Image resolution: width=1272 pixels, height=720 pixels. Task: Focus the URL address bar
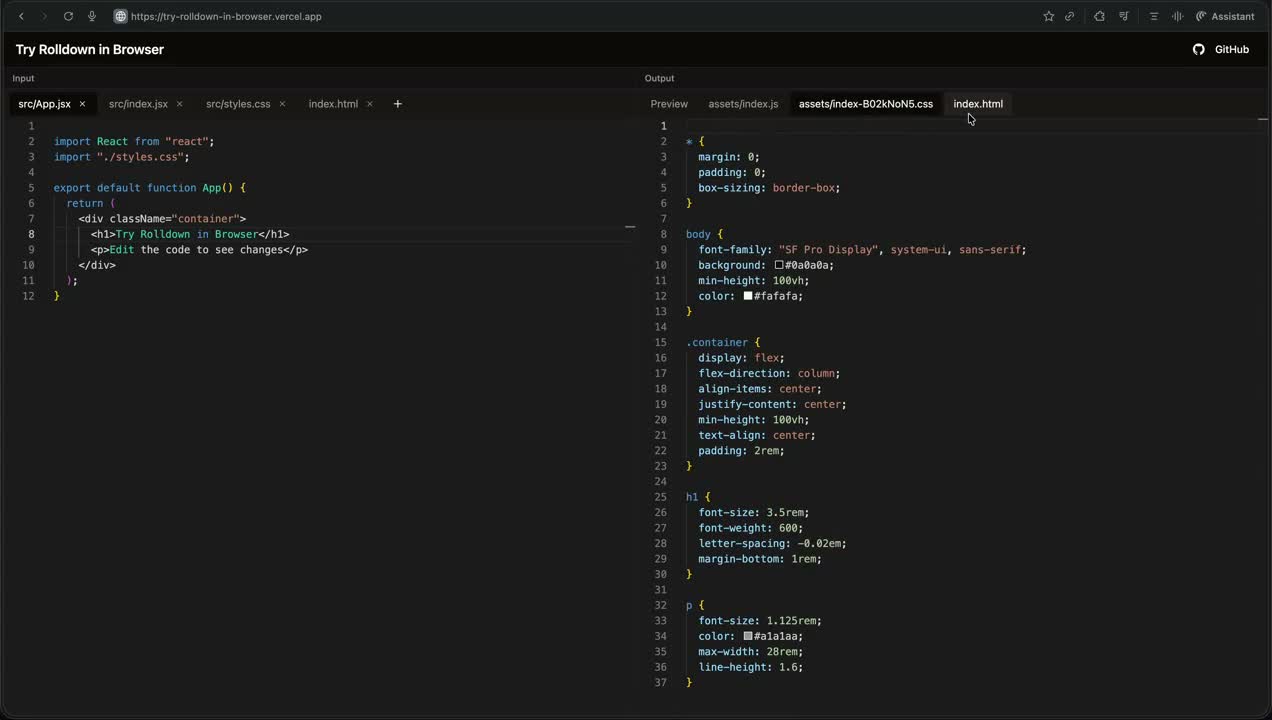(x=226, y=16)
